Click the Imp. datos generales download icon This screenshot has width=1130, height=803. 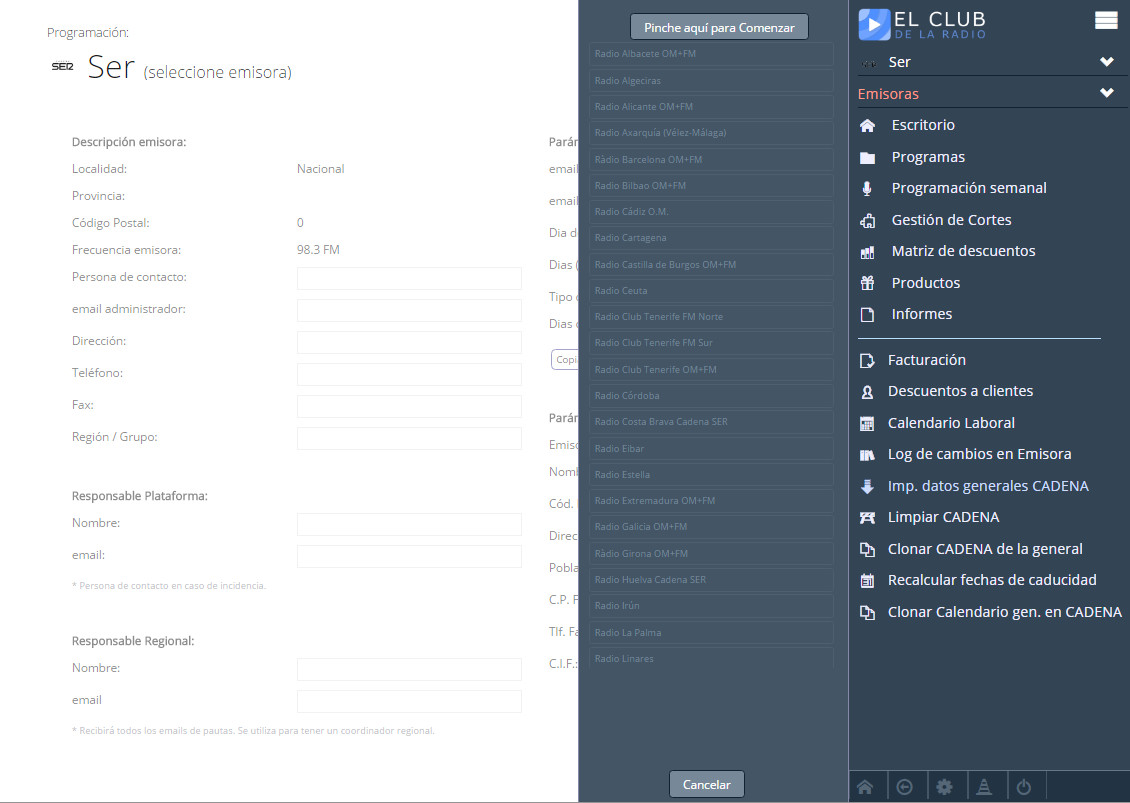click(867, 486)
